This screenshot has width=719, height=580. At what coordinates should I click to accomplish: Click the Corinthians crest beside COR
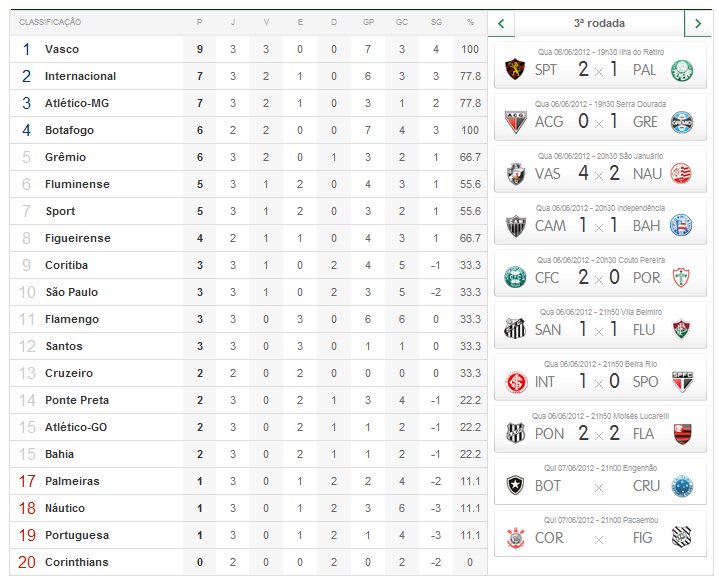516,537
